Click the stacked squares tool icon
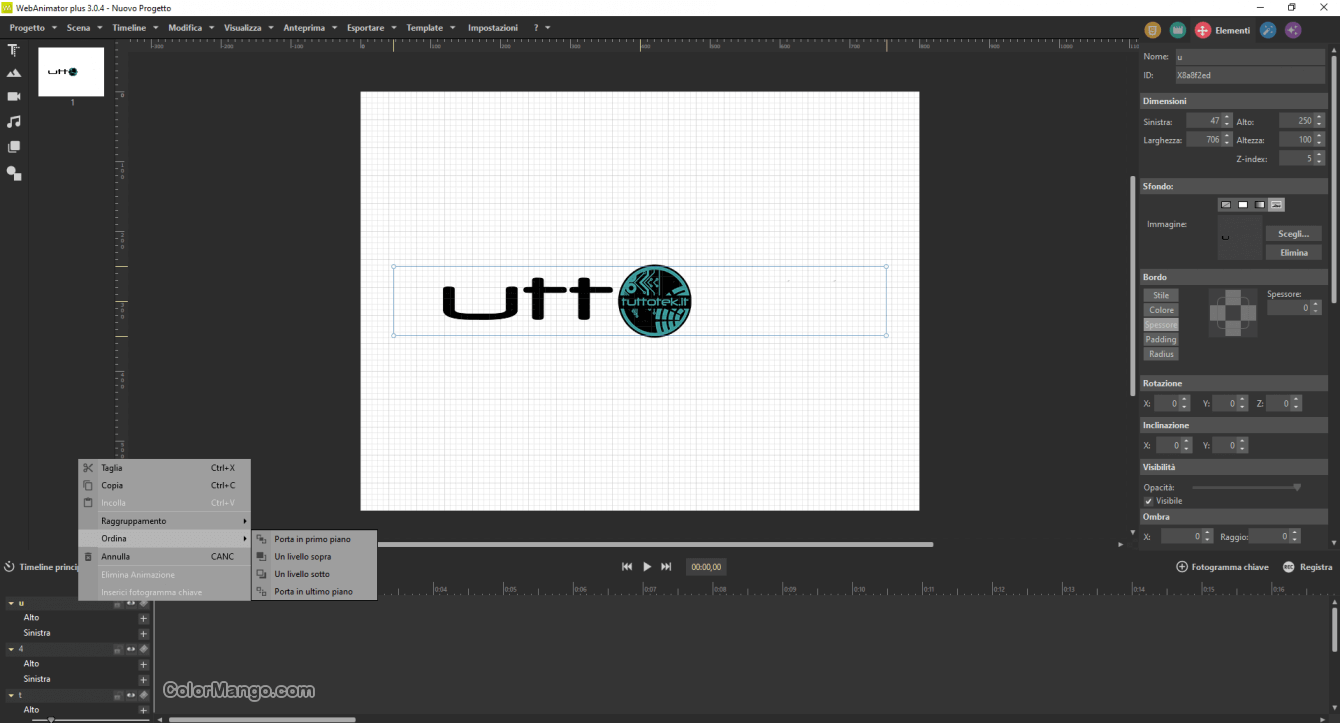The width and height of the screenshot is (1340, 723). pyautogui.click(x=14, y=147)
